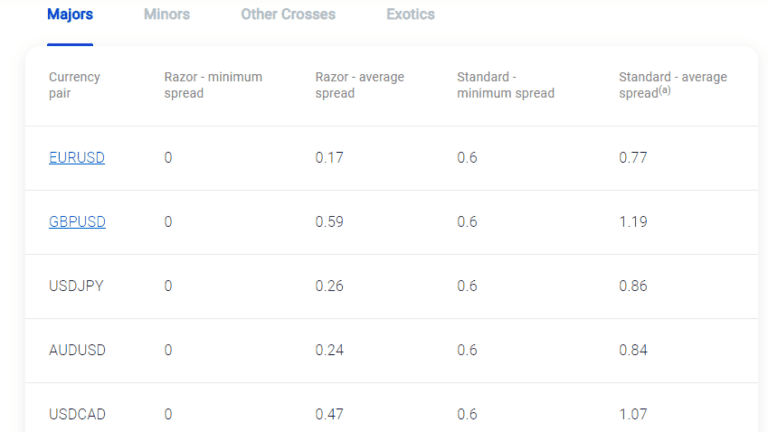This screenshot has height=432, width=768.
Task: Select USDJPY Razor average spread 0.26
Action: (329, 286)
